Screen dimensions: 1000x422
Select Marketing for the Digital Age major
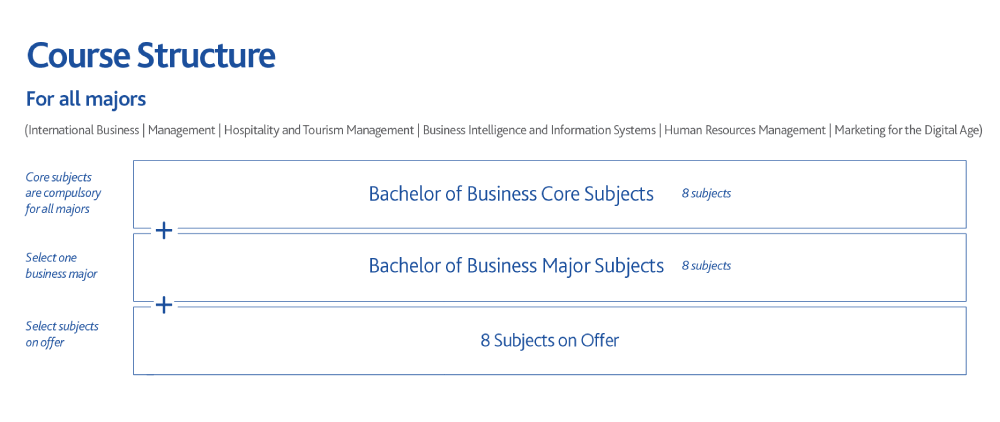906,130
